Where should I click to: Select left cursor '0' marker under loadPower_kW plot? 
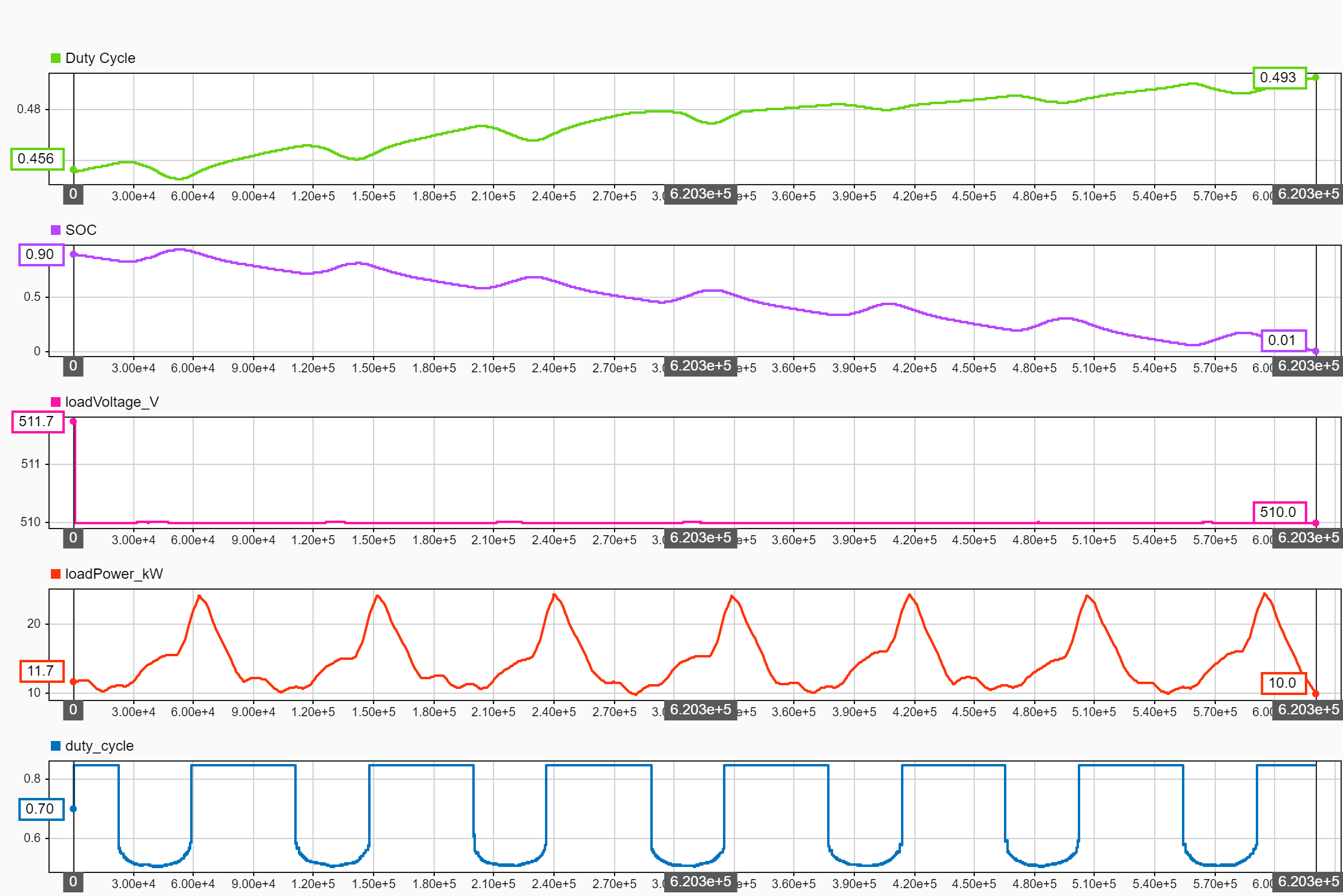(73, 710)
